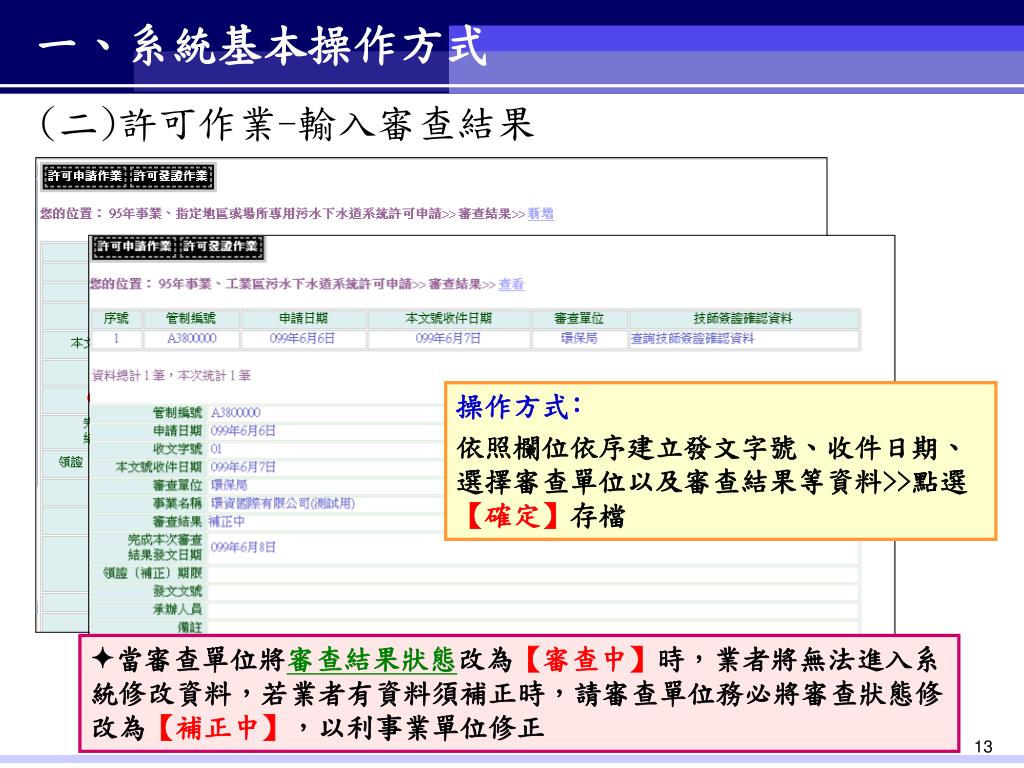Image resolution: width=1024 pixels, height=768 pixels.
Task: Click the form's 管制編號 value A3800000
Action: click(x=236, y=413)
